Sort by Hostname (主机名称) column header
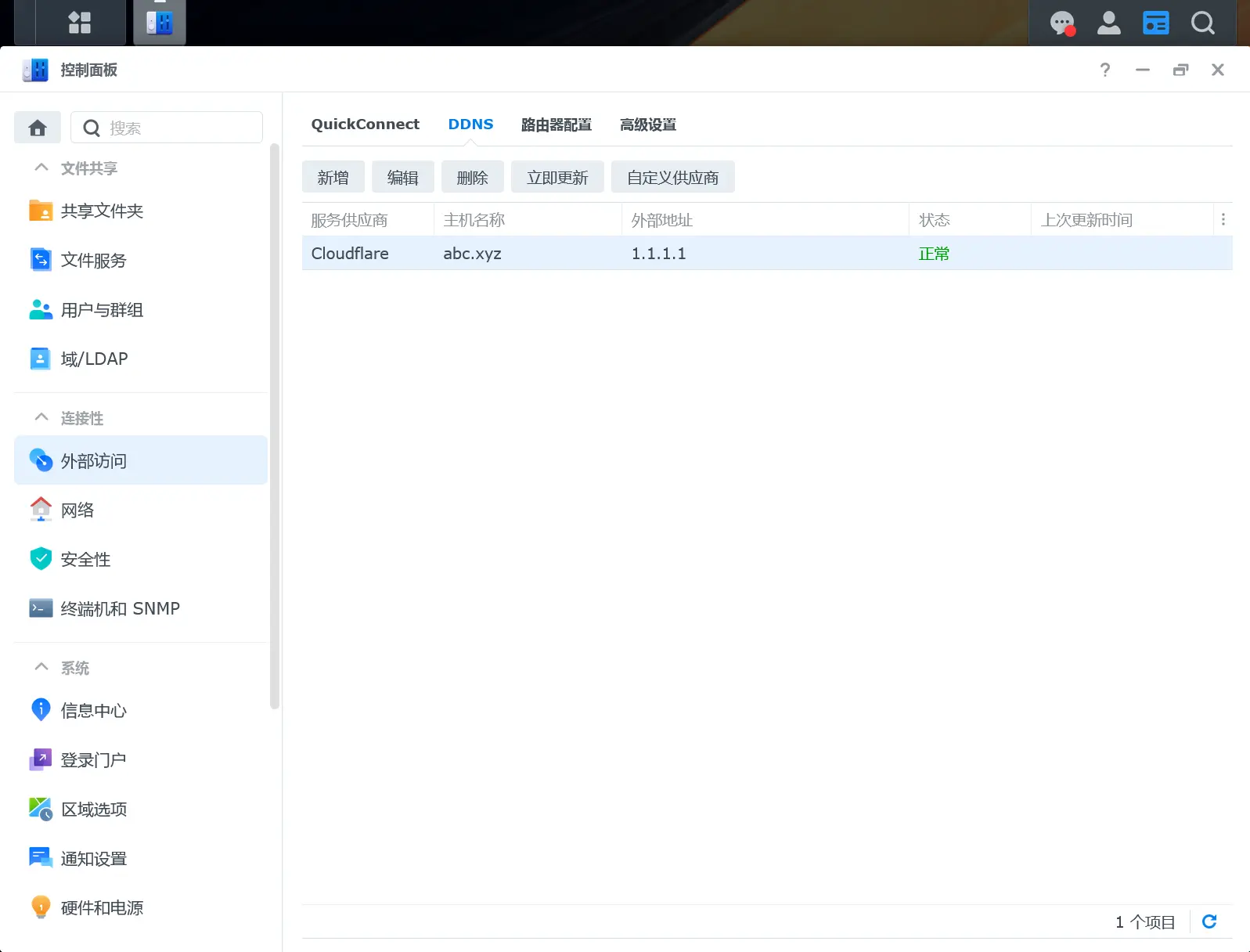This screenshot has width=1250, height=952. tap(528, 220)
